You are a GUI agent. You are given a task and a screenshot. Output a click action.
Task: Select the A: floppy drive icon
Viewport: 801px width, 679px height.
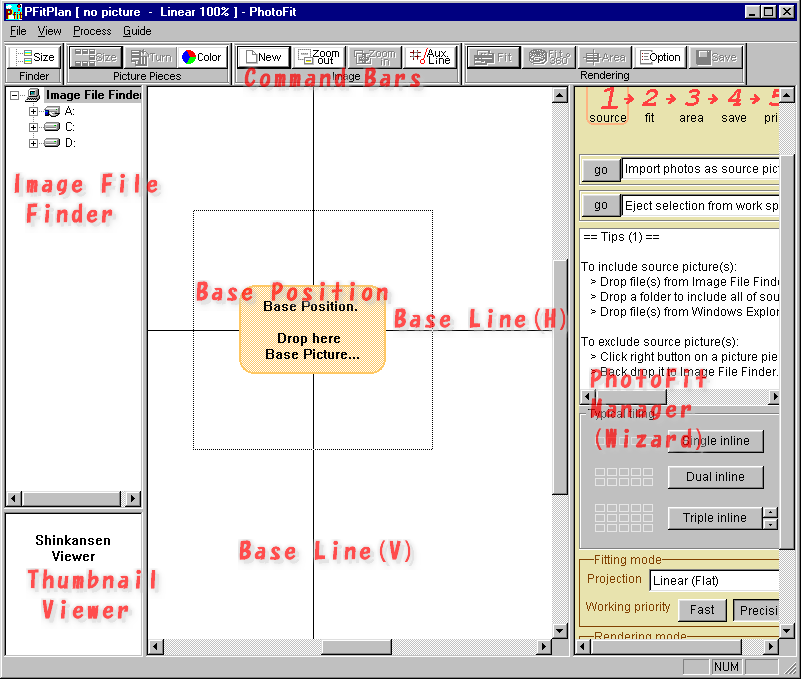click(x=52, y=111)
